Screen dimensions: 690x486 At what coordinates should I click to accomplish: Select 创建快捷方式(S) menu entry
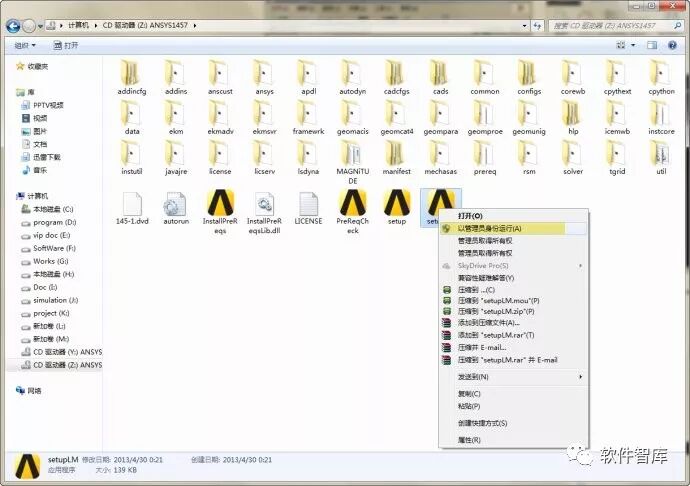tap(513, 423)
